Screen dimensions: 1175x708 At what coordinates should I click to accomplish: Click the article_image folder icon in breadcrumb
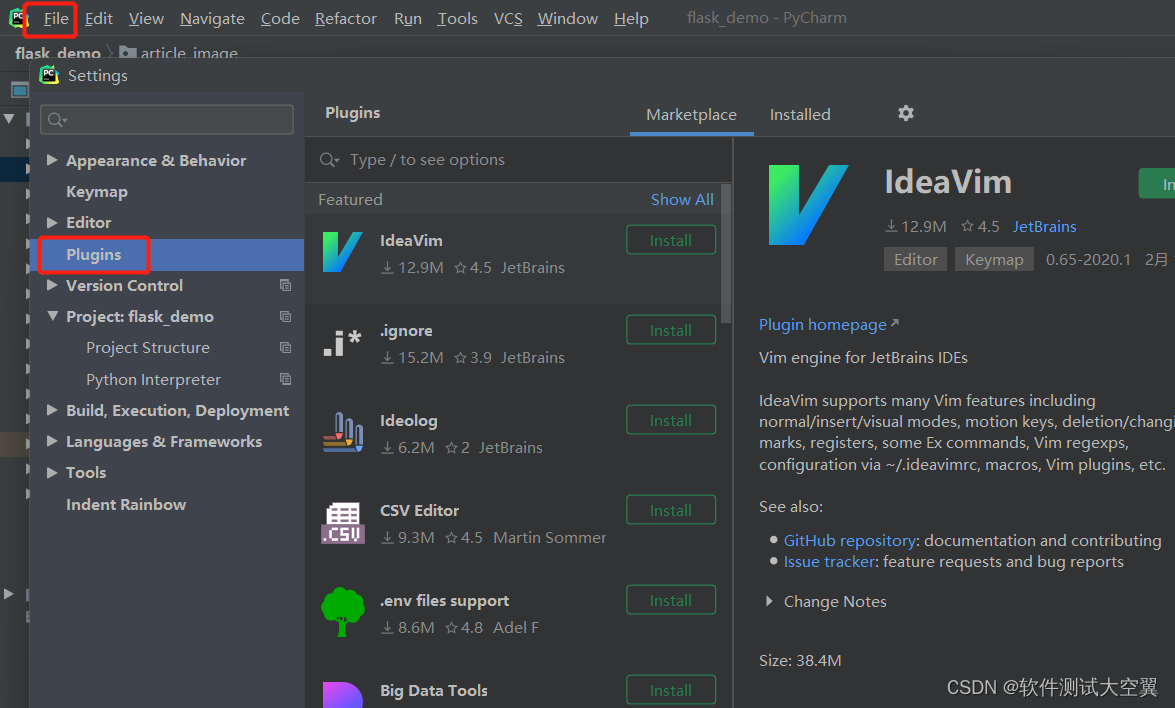(128, 52)
